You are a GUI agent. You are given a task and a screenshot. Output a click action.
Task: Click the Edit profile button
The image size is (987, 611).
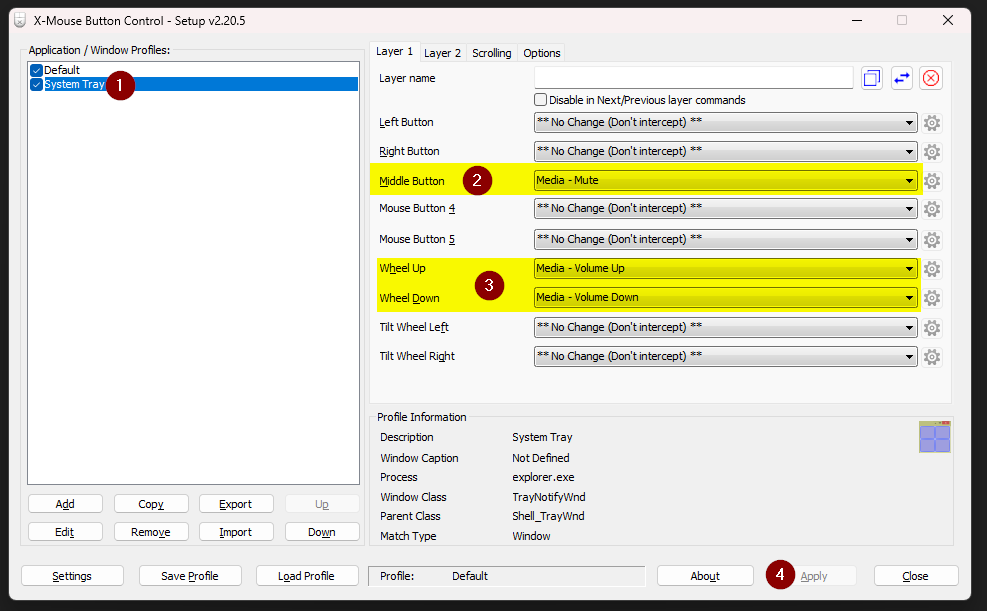(x=65, y=532)
